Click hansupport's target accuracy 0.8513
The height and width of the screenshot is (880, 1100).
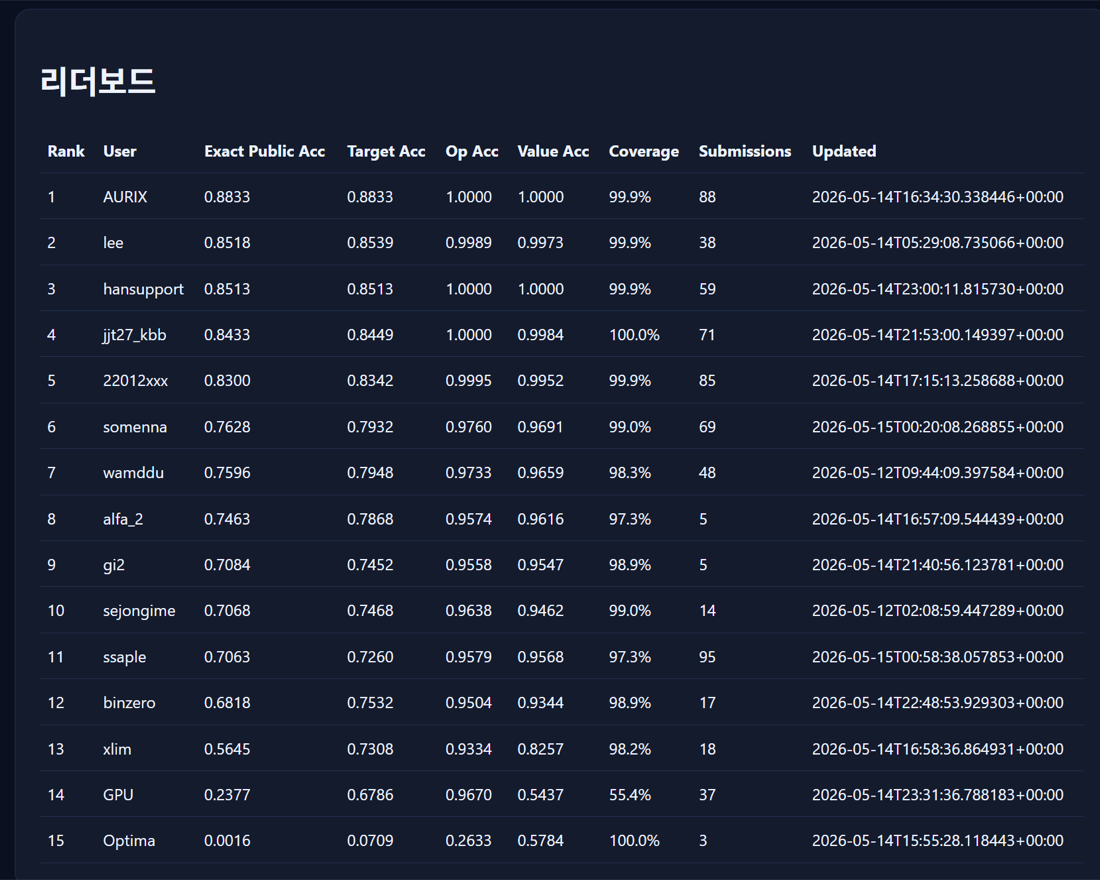(370, 289)
